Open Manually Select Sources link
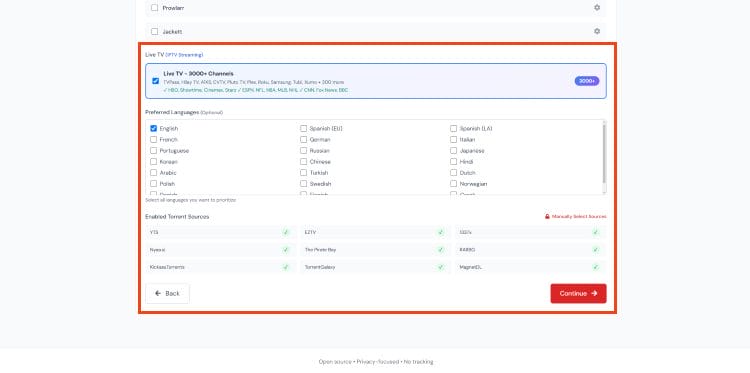 (x=575, y=217)
